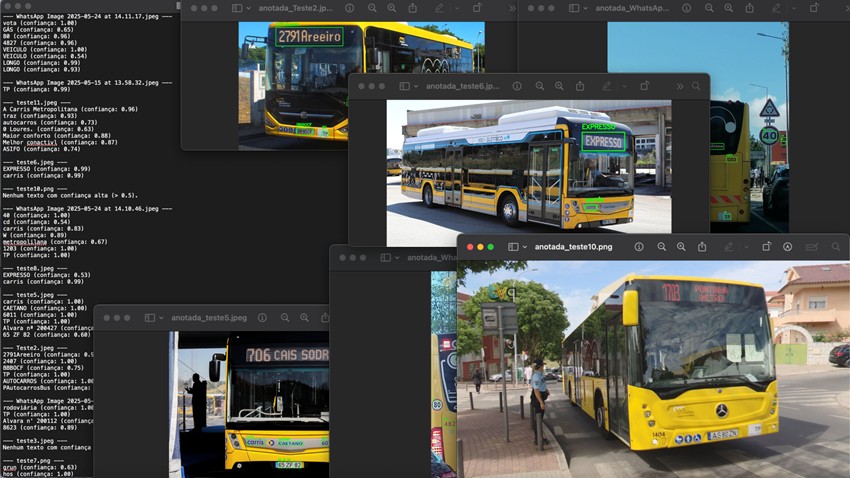Zoom out in top-right anotada_WhatsAp window
Screen dimensions: 850x478
coord(709,8)
